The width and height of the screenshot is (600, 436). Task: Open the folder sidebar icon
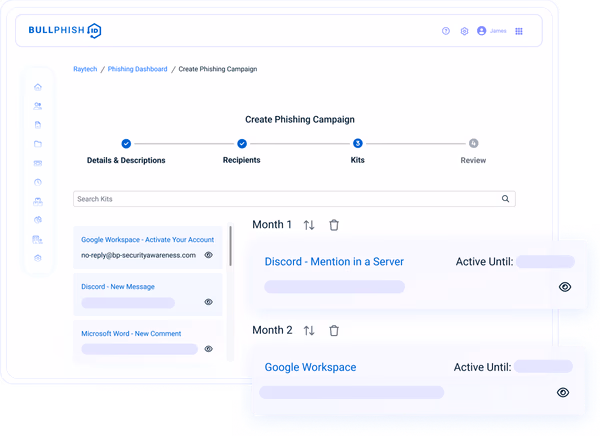(x=38, y=144)
